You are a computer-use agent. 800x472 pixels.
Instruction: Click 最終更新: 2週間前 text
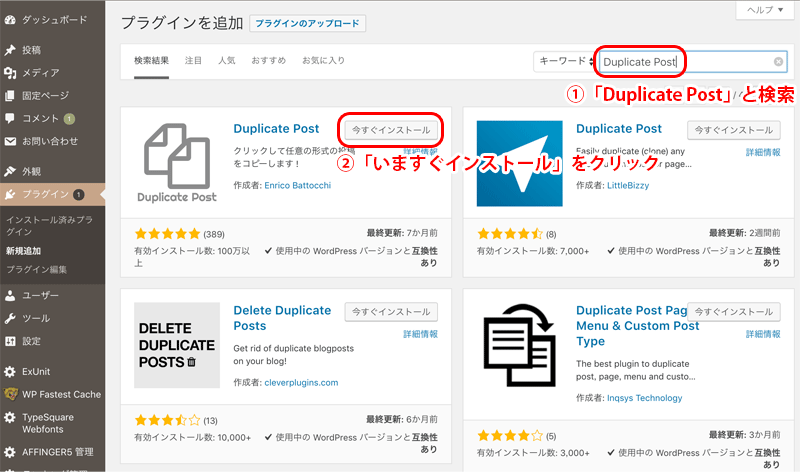pyautogui.click(x=744, y=233)
